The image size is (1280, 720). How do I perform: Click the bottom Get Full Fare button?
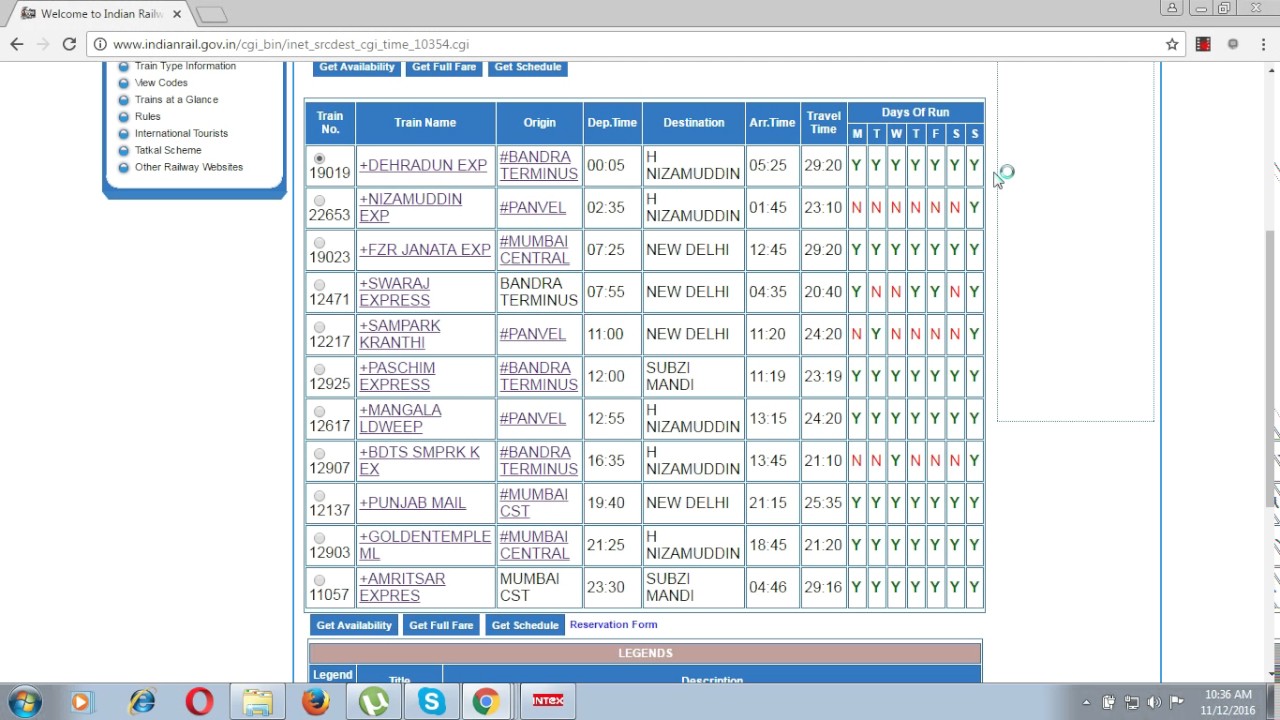click(441, 625)
